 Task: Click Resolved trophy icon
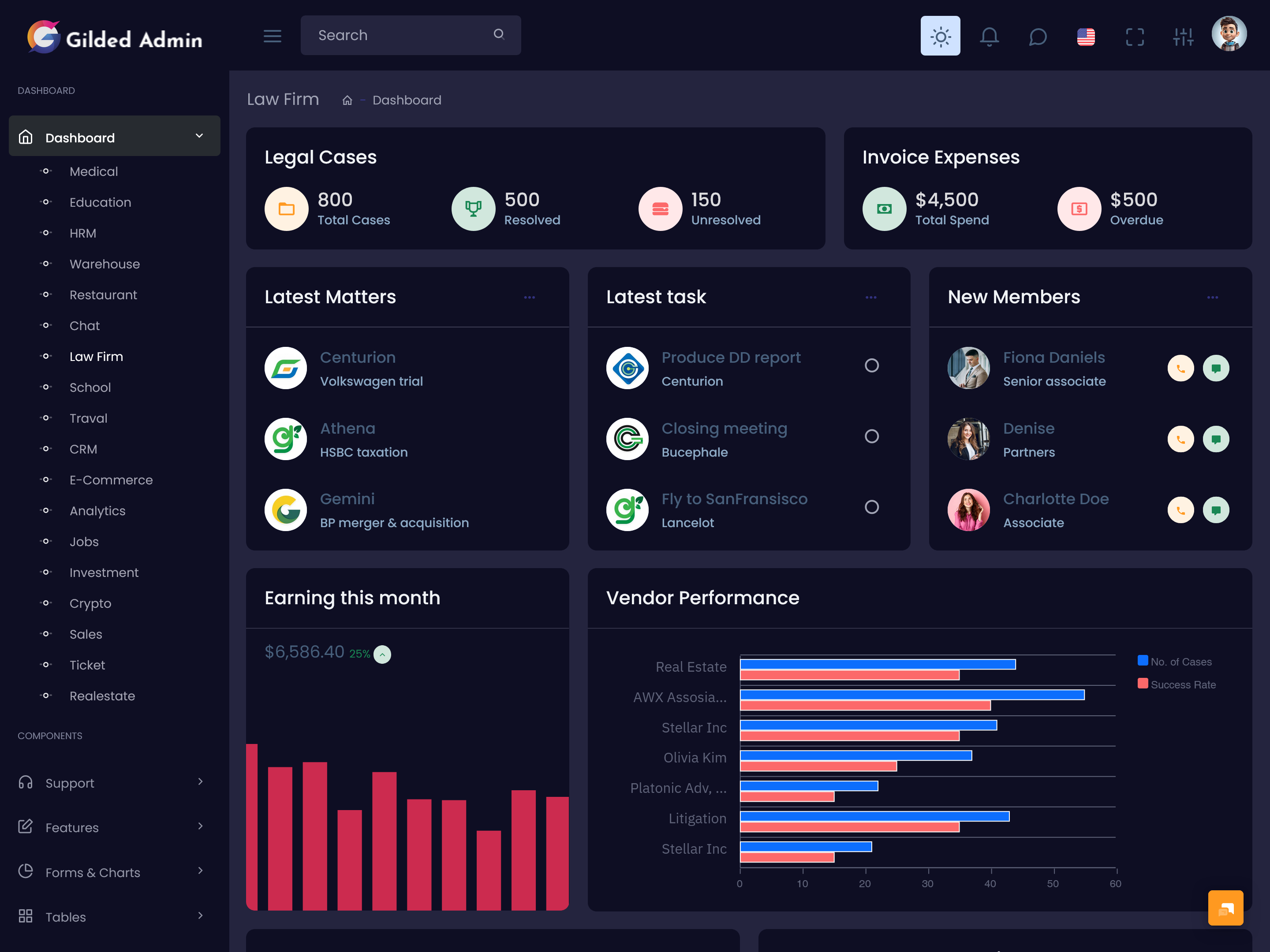click(473, 209)
